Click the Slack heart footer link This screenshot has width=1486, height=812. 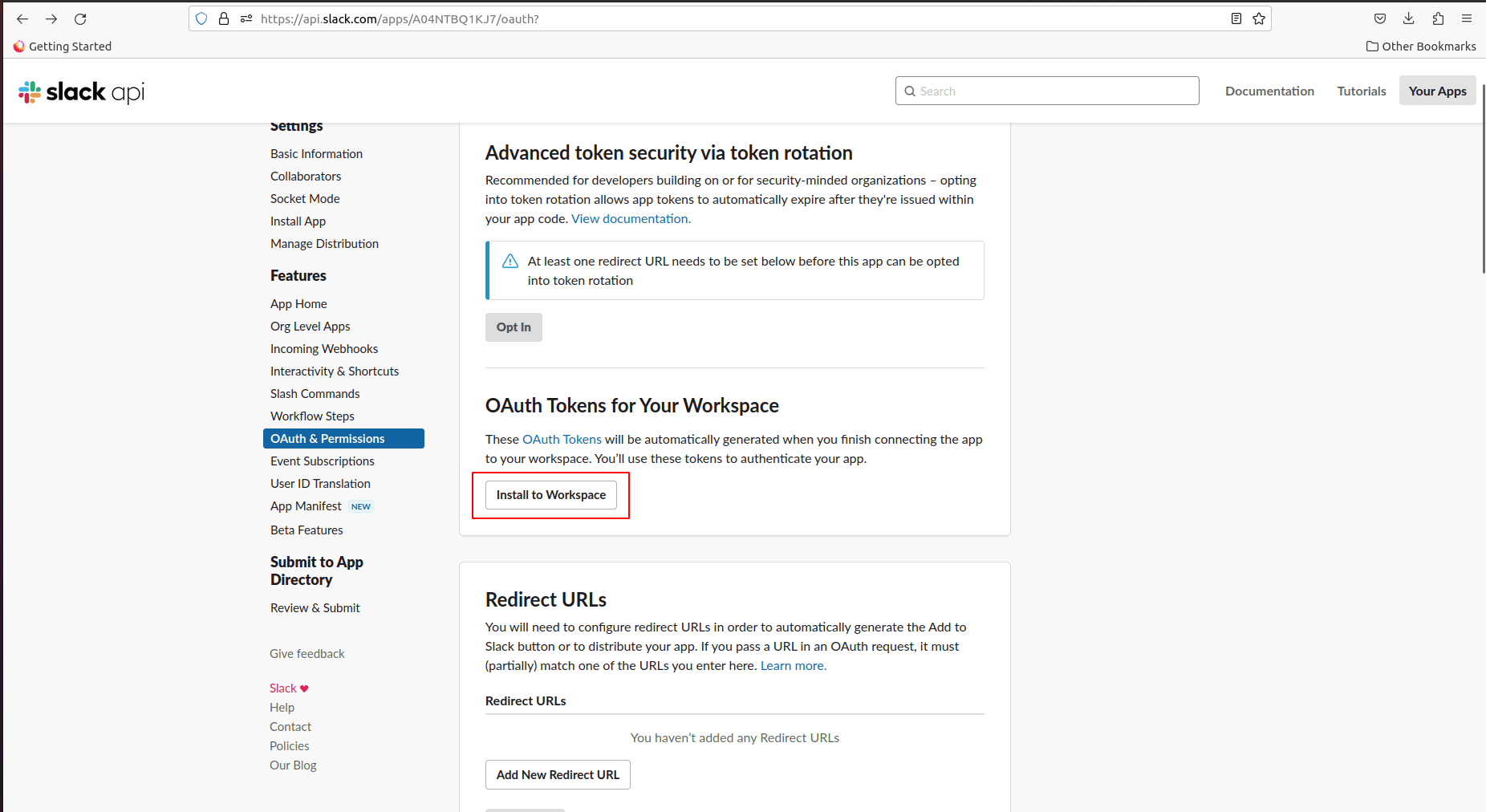coord(289,688)
